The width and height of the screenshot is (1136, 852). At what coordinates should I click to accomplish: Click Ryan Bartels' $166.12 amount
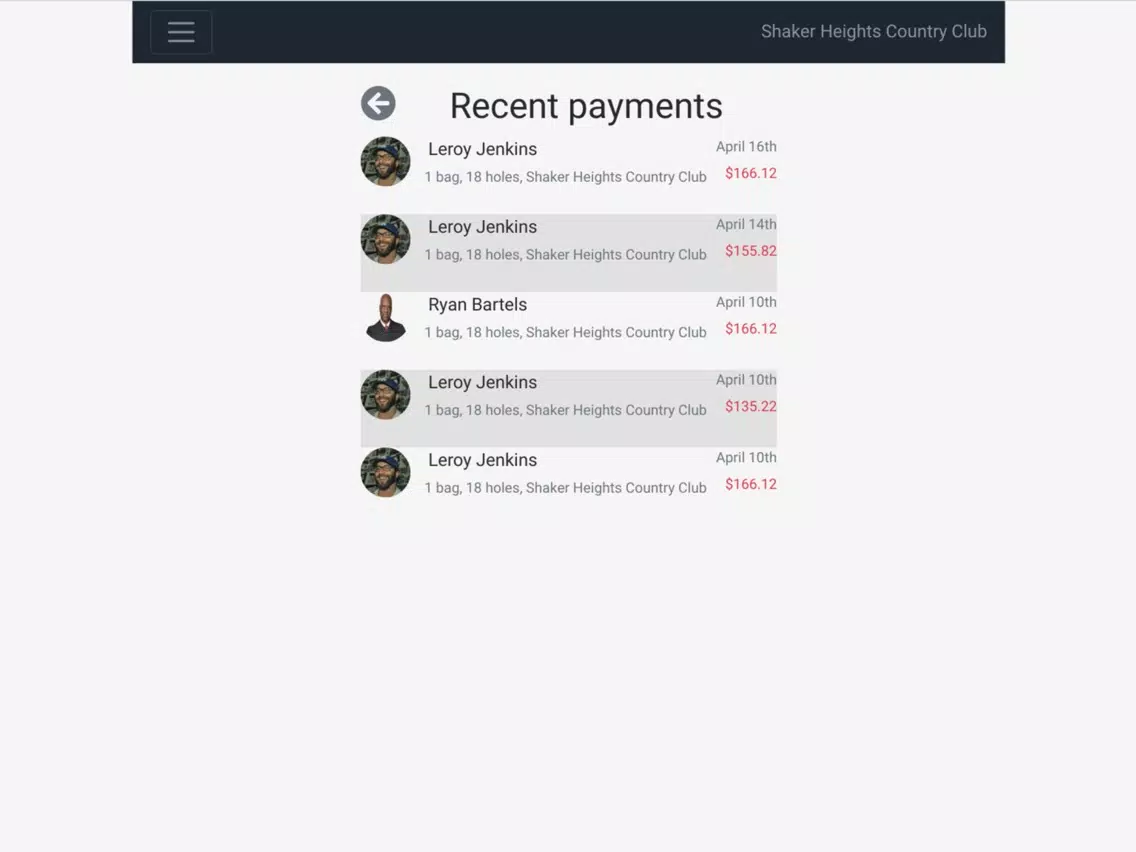pyautogui.click(x=751, y=329)
